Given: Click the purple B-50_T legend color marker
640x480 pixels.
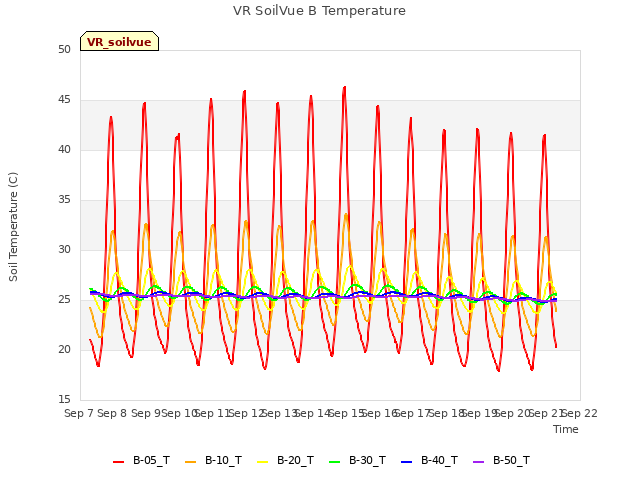Looking at the screenshot, I should [x=478, y=462].
